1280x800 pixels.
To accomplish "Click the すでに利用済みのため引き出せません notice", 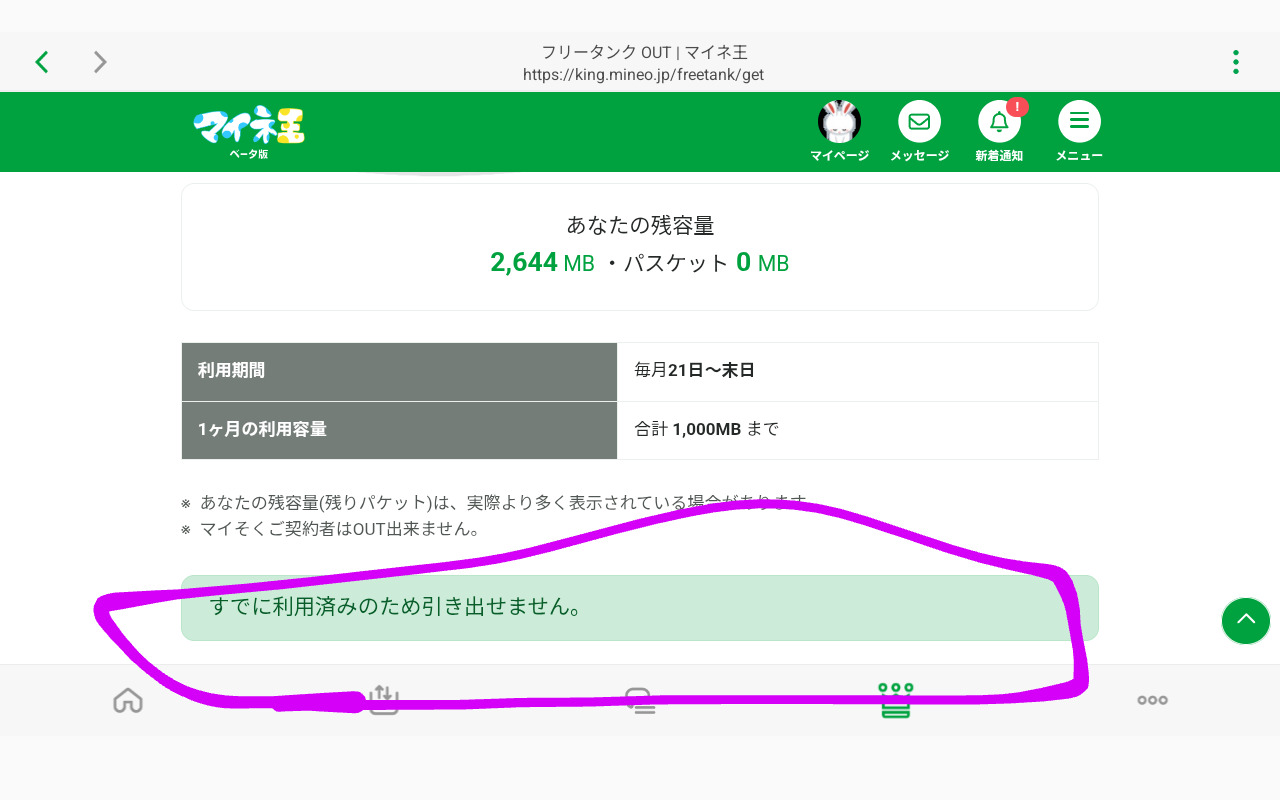I will (640, 608).
